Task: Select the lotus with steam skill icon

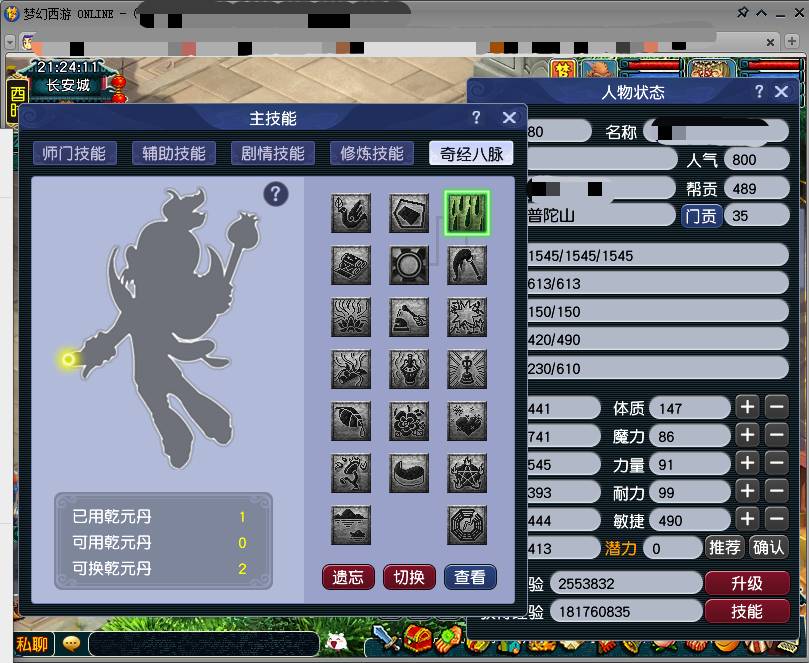Action: (x=351, y=317)
